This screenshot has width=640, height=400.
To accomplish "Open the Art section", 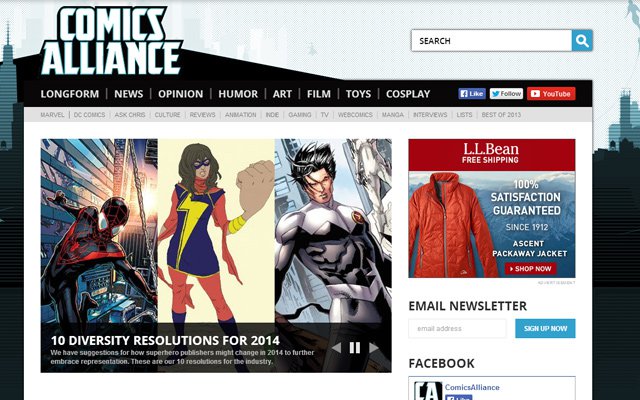I will pos(282,94).
